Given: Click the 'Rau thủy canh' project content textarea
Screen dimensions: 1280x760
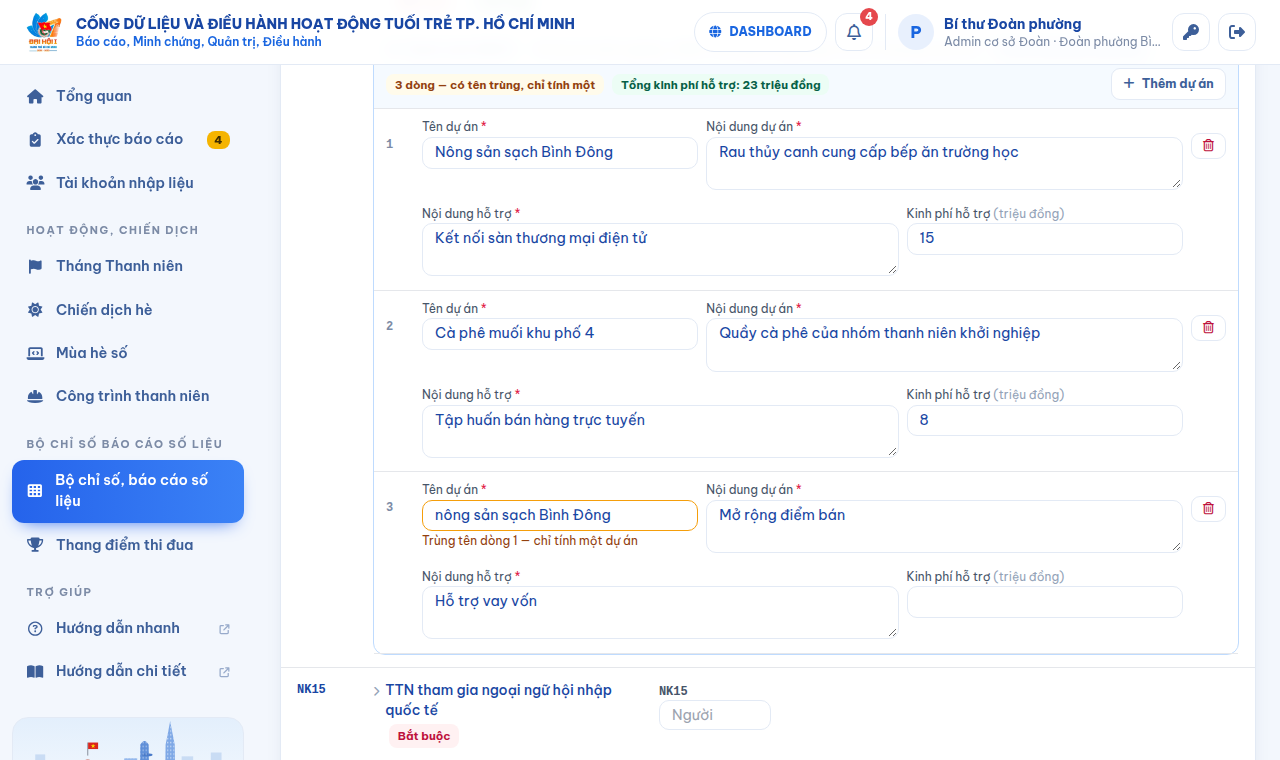Looking at the screenshot, I should point(944,163).
